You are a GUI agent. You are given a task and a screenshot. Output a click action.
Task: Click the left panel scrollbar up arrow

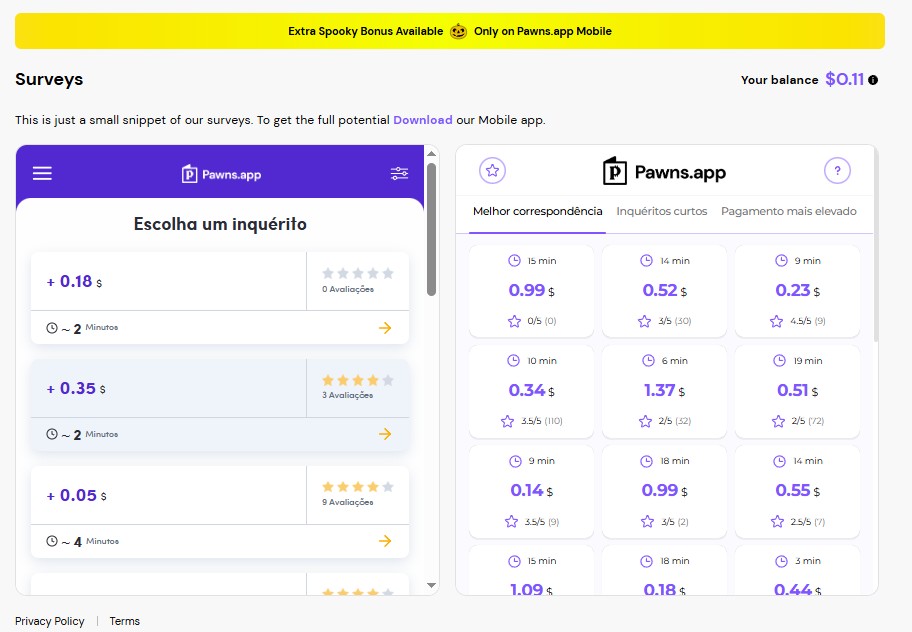[x=432, y=154]
